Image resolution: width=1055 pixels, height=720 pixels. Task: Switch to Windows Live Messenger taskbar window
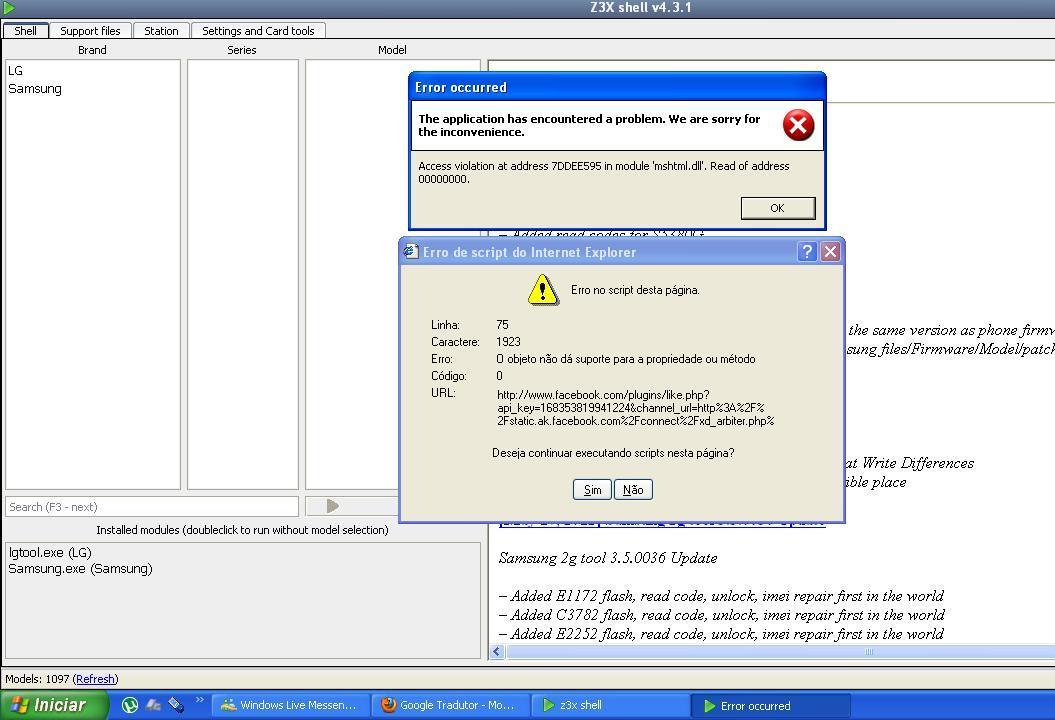click(291, 705)
